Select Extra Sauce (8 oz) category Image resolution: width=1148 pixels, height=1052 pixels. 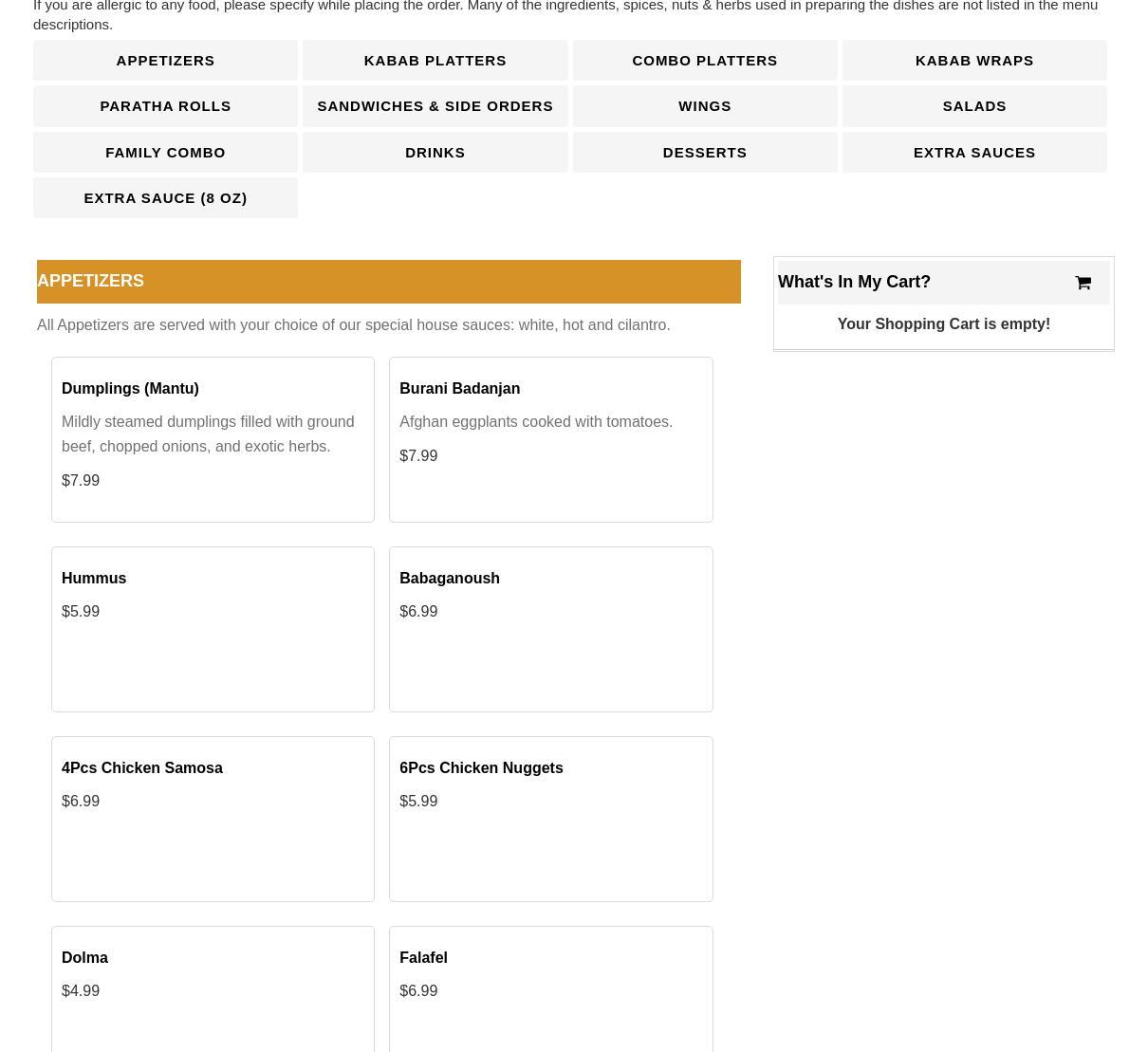tap(165, 198)
